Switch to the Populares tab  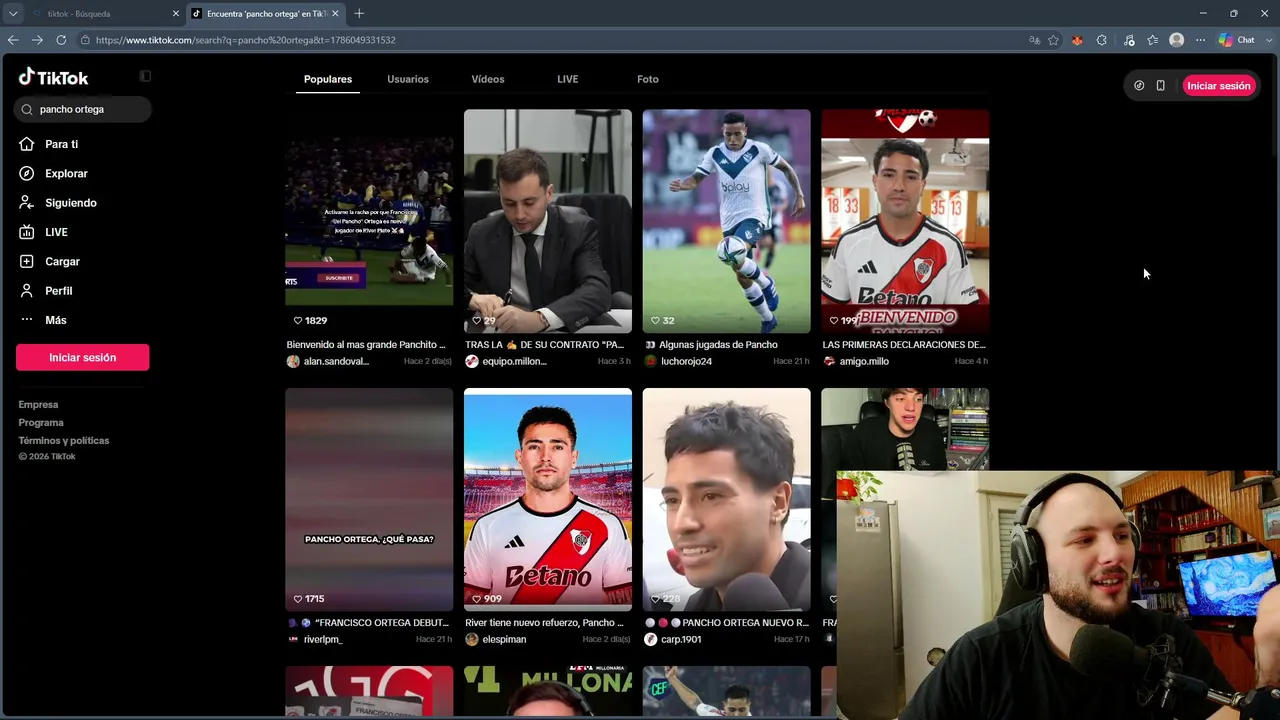click(x=328, y=79)
